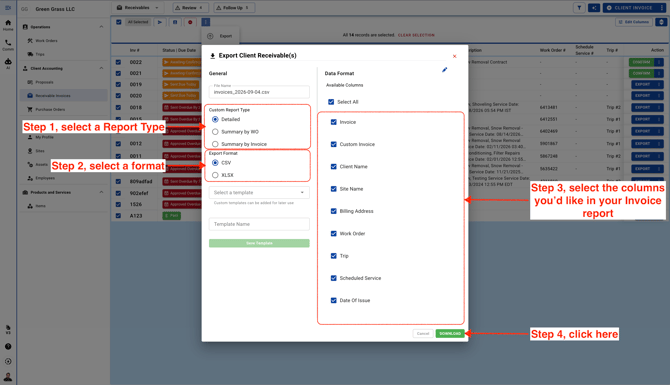This screenshot has width=670, height=385.
Task: Collapse the Operations section
Action: 101,26
